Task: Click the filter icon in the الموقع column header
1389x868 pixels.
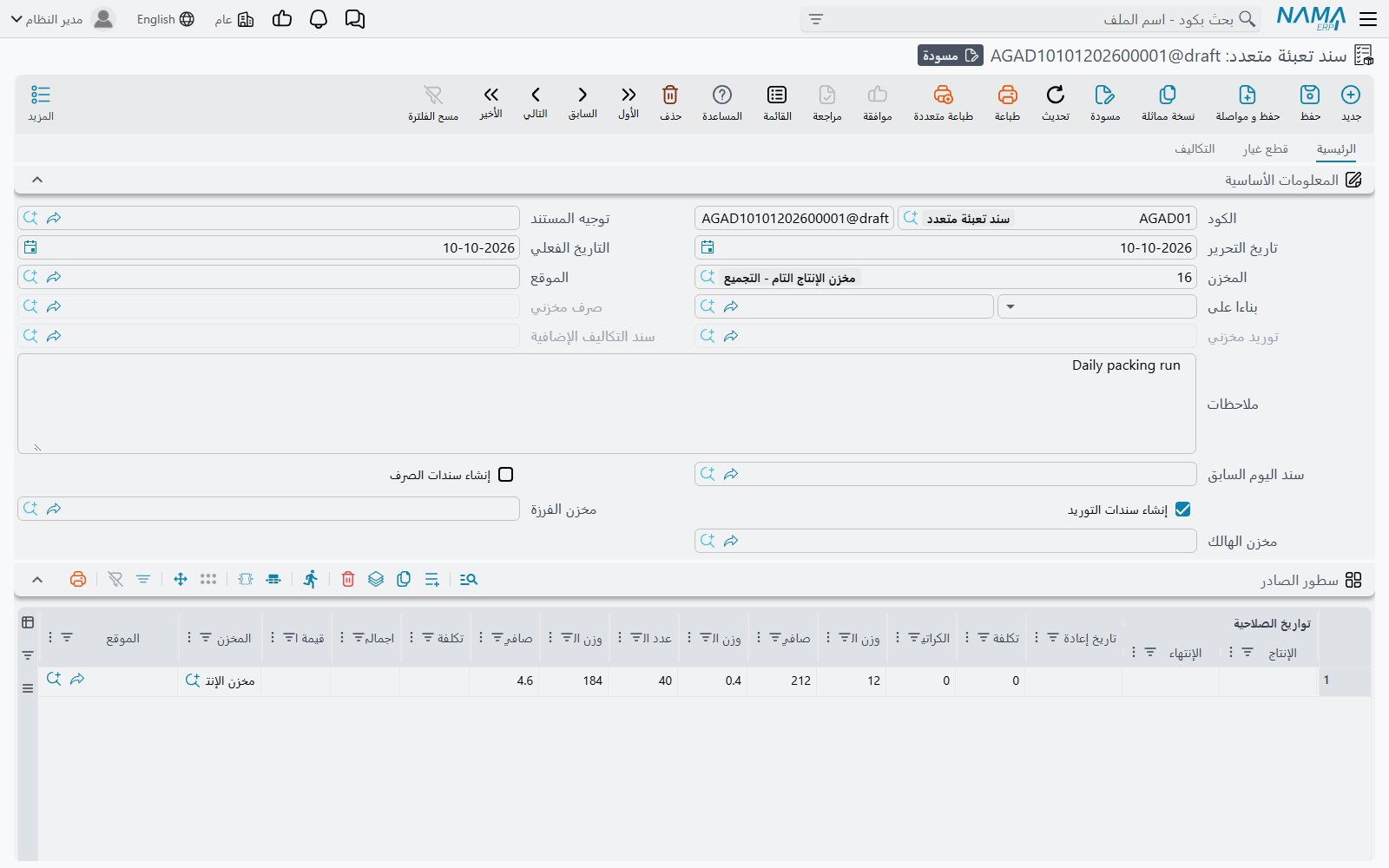Action: tap(67, 638)
